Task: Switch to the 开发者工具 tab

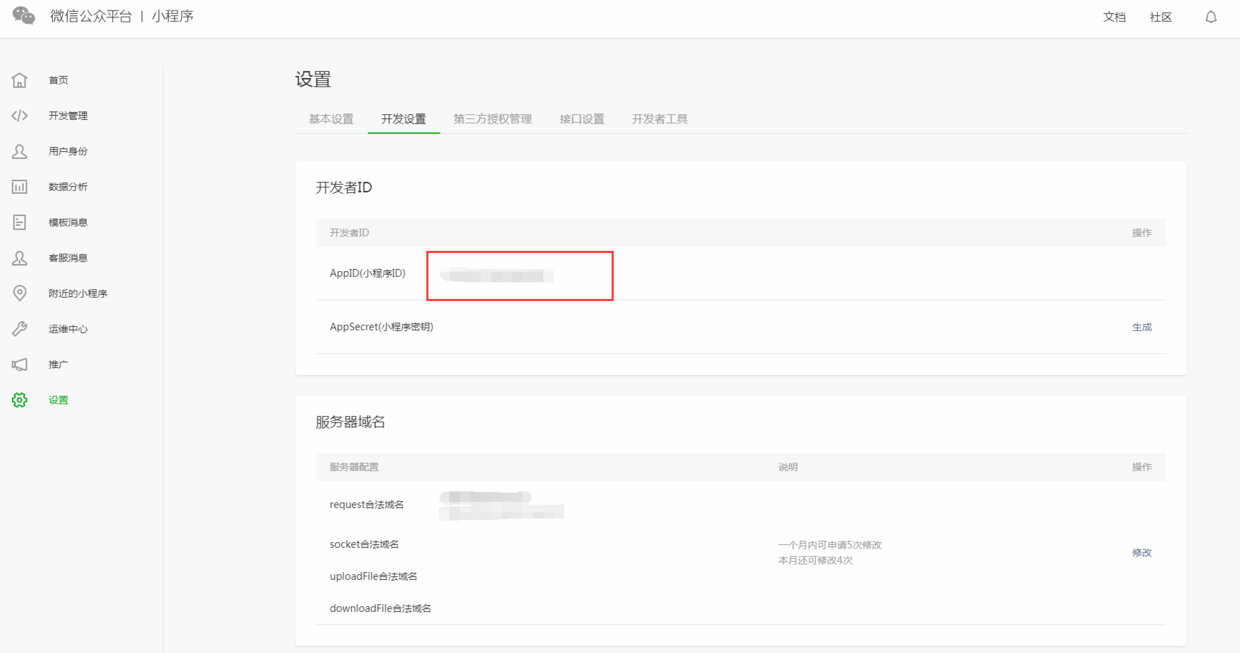Action: 660,119
